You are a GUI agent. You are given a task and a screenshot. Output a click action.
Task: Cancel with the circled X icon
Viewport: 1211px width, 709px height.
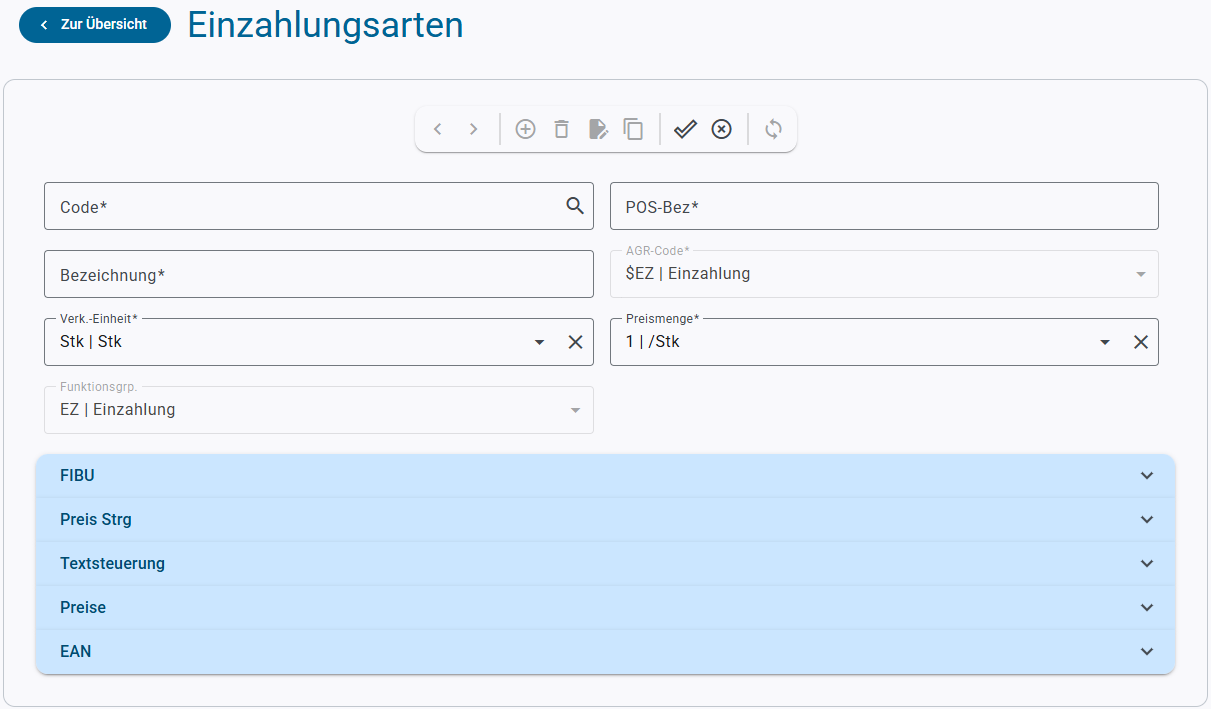click(x=721, y=129)
